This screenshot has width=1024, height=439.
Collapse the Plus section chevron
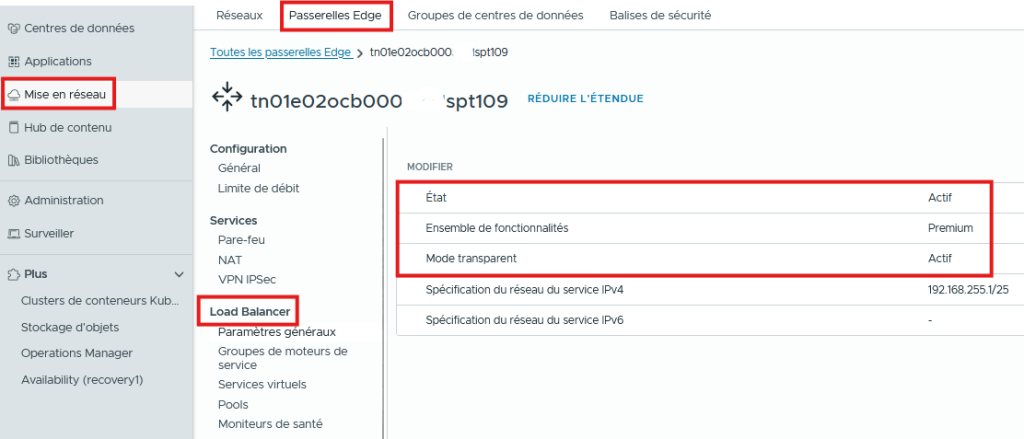(x=179, y=274)
